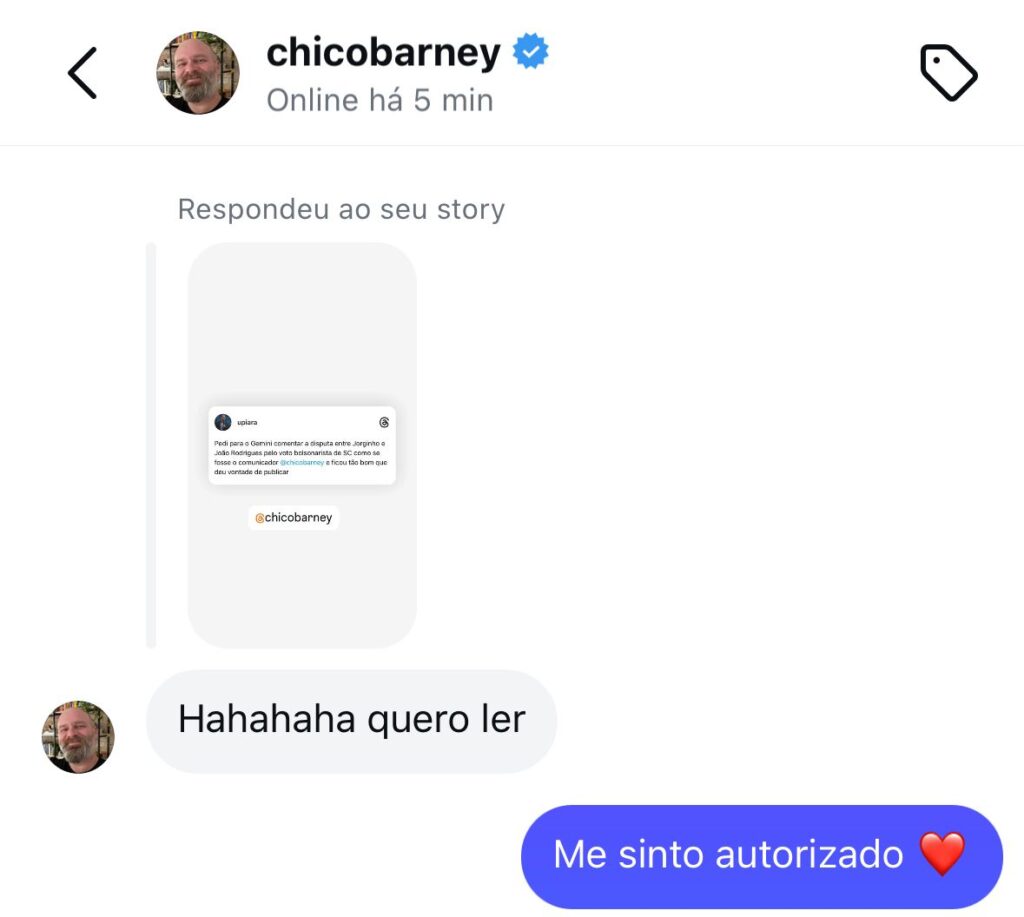Tap the small avatar beside the received message
This screenshot has width=1024, height=917.
78,737
